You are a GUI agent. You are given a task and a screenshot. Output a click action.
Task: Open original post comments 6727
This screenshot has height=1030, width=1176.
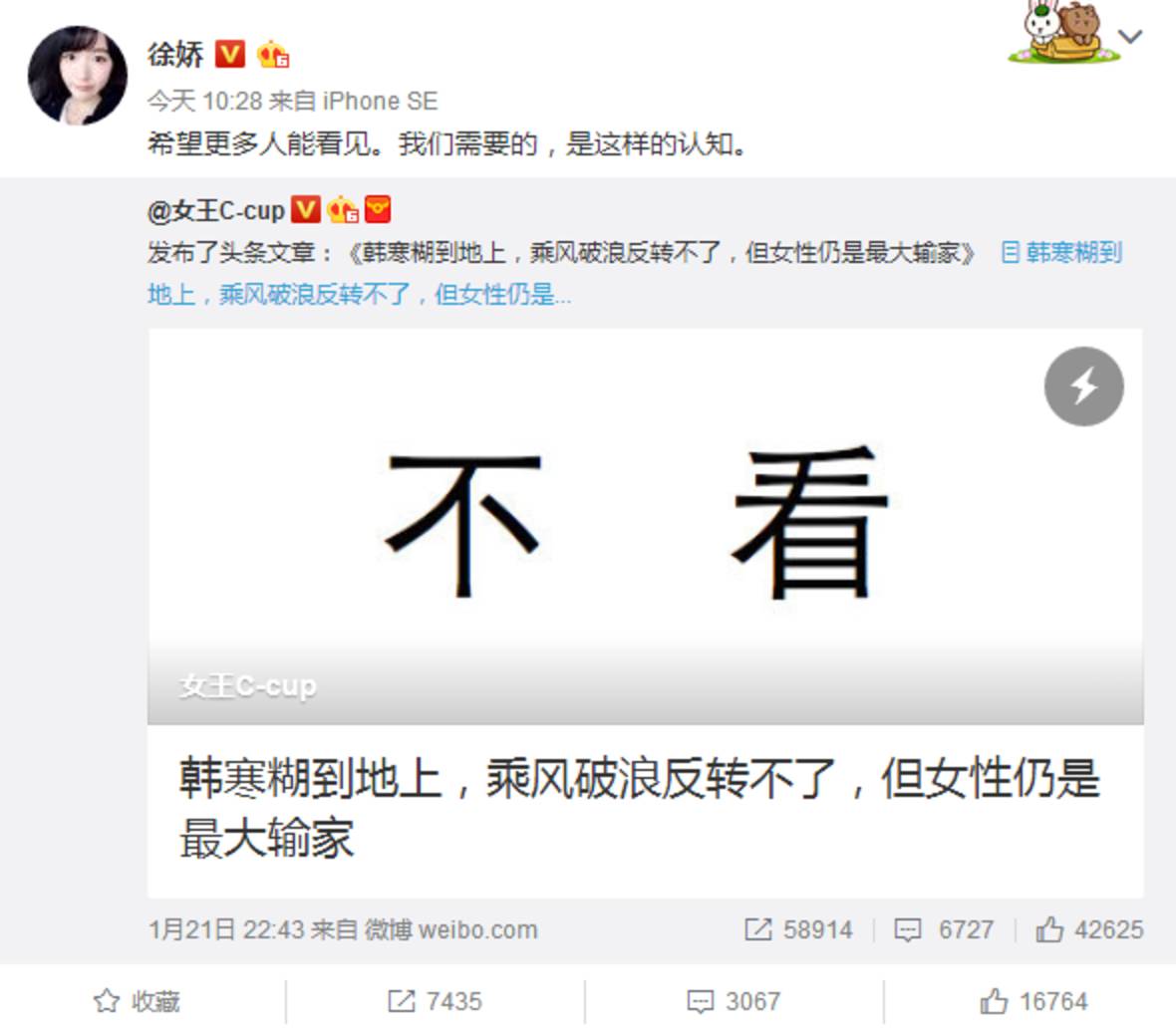click(x=944, y=930)
